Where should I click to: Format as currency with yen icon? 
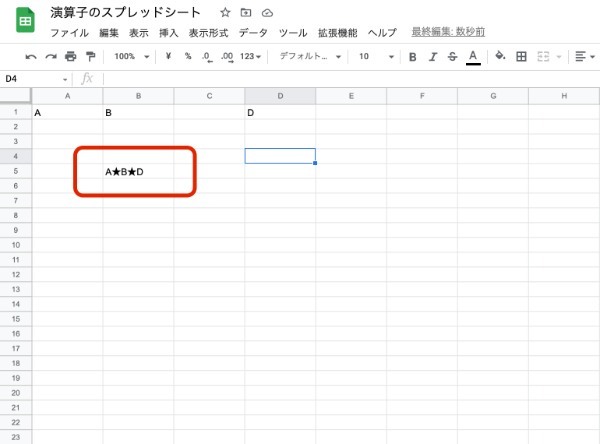click(x=168, y=56)
